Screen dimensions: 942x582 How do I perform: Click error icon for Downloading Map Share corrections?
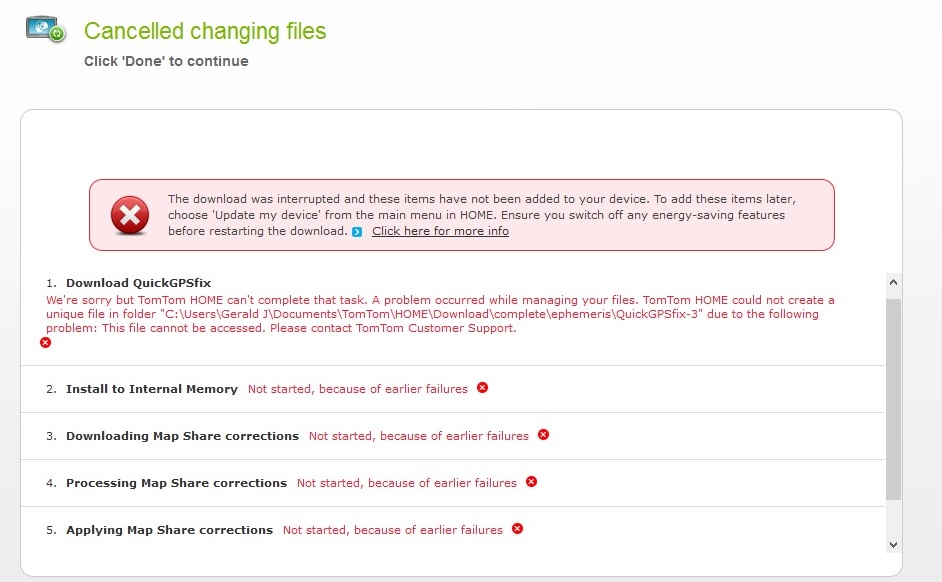pos(543,435)
